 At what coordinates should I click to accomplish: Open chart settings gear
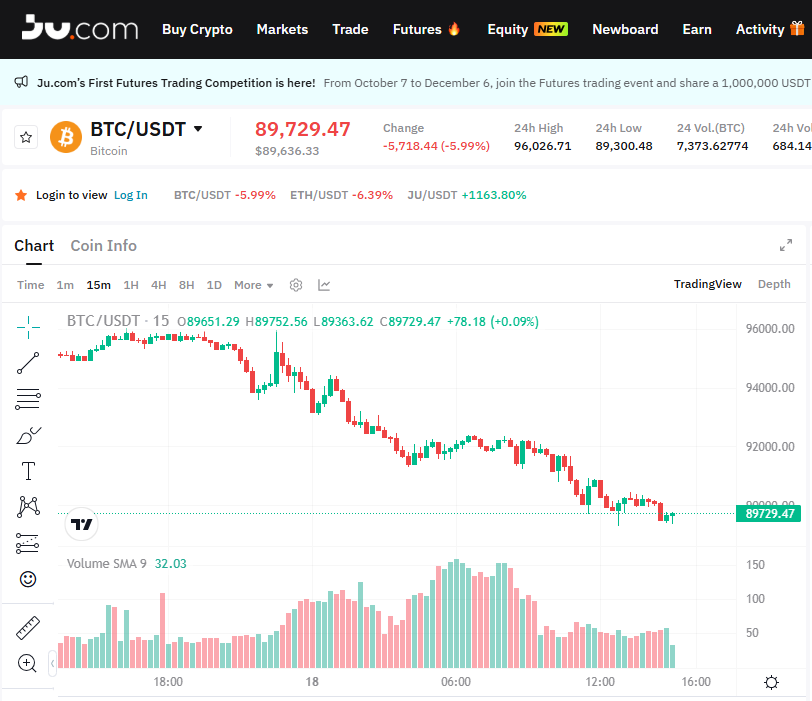click(296, 285)
